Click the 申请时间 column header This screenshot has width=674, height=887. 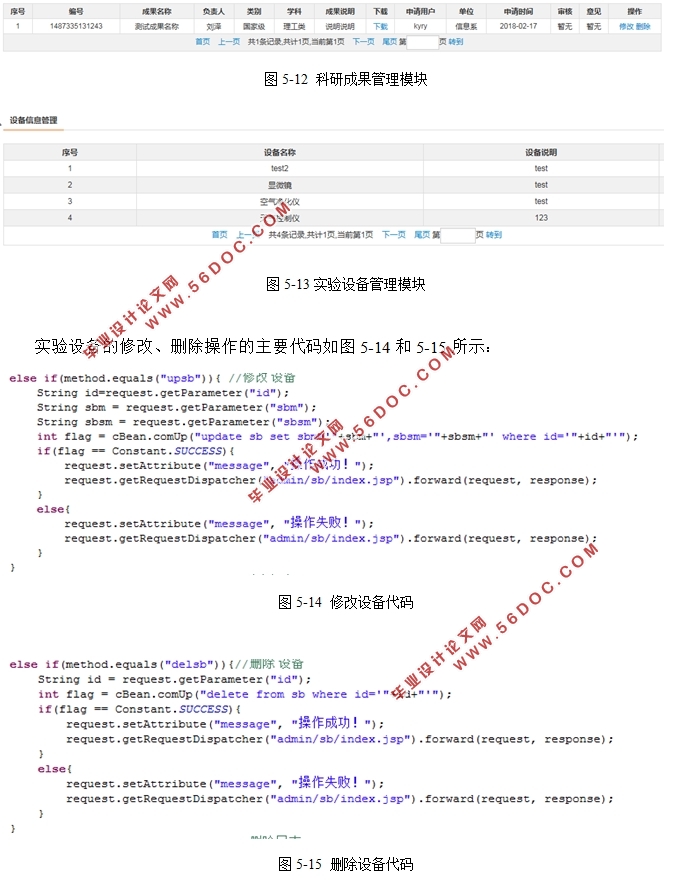(x=518, y=11)
